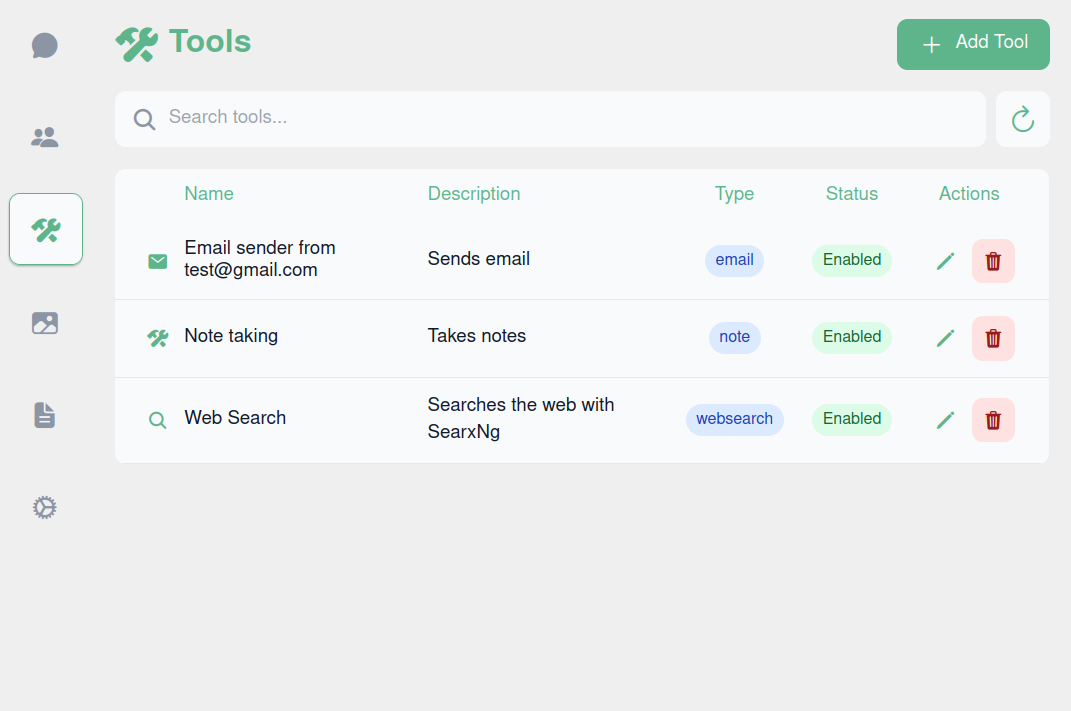Image resolution: width=1071 pixels, height=711 pixels.
Task: Refresh the tools list
Action: click(1022, 120)
